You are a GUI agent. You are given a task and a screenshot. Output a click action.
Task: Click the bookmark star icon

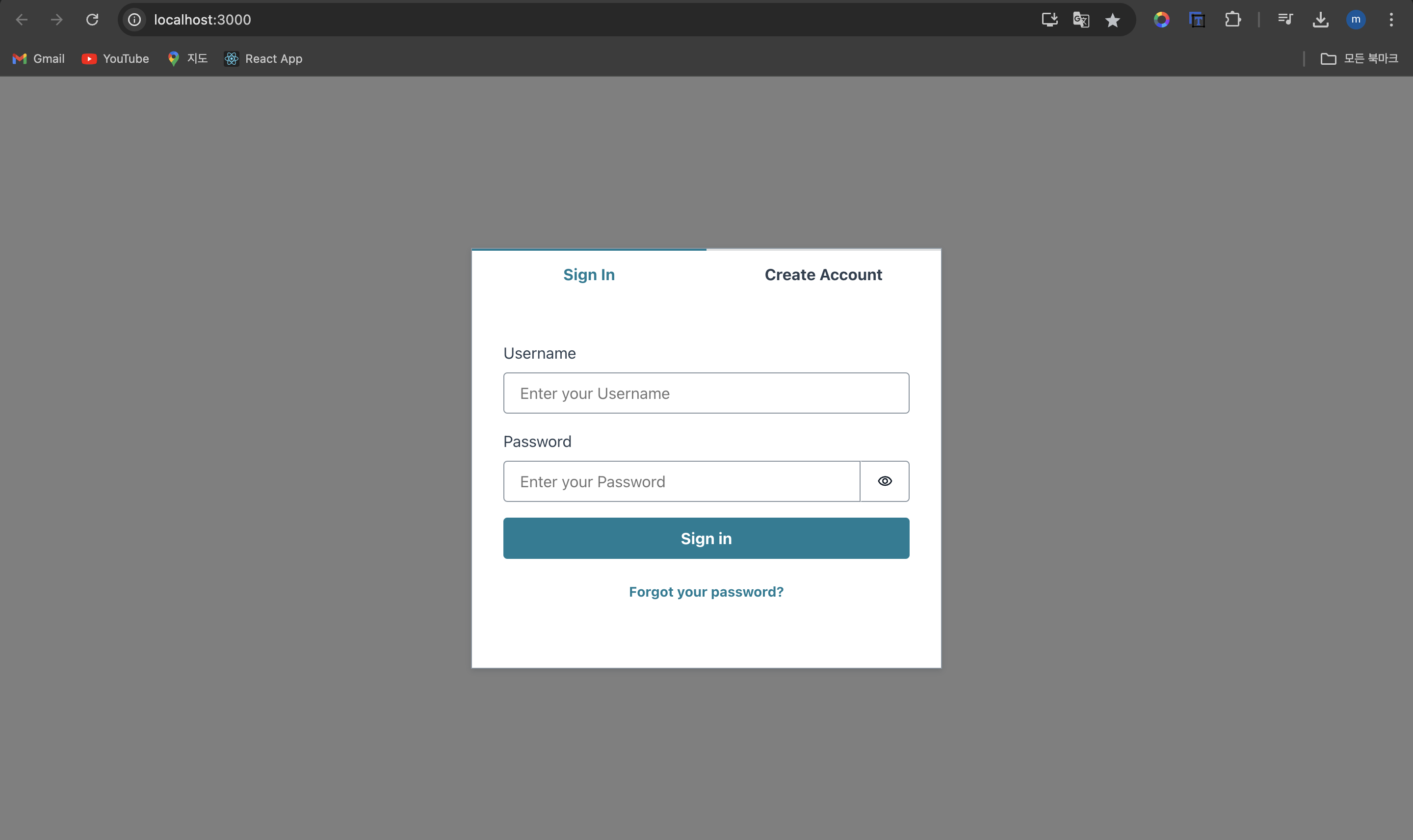(x=1112, y=20)
